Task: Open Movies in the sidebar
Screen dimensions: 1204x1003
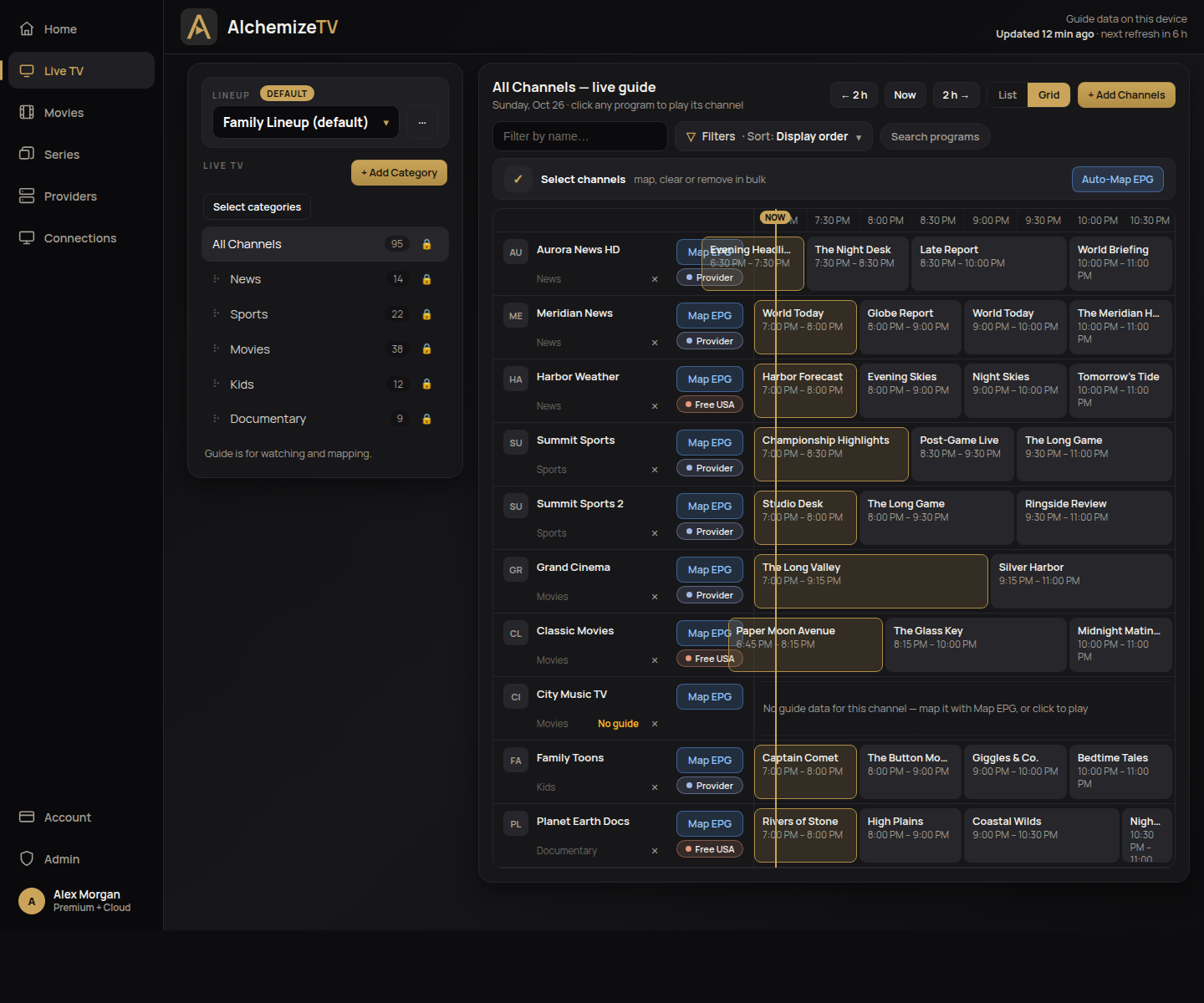Action: pos(81,113)
